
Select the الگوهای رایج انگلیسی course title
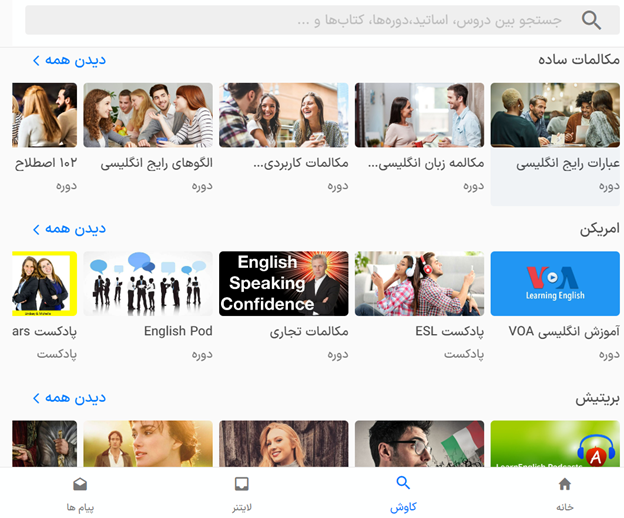[156, 163]
